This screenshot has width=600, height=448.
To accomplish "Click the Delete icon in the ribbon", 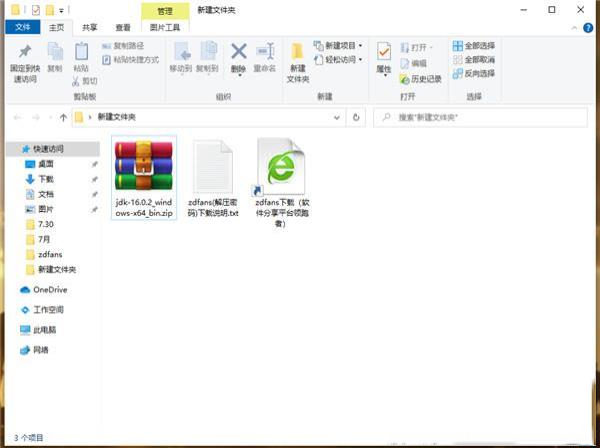I will [x=238, y=52].
